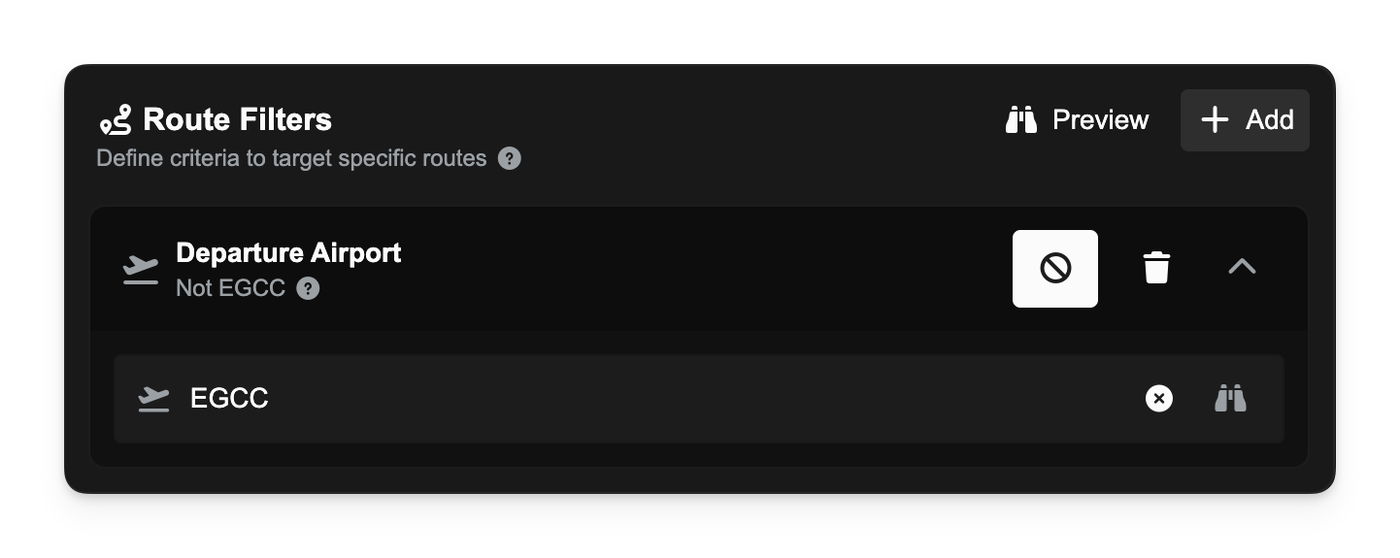The image size is (1400, 558).
Task: Toggle the exclude (negate) filter button
Action: tap(1055, 268)
